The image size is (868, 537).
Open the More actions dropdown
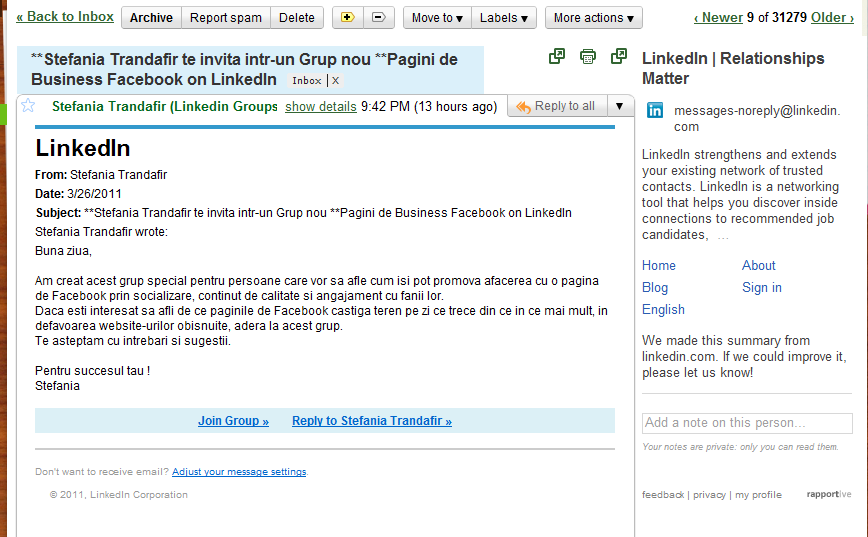click(x=593, y=18)
